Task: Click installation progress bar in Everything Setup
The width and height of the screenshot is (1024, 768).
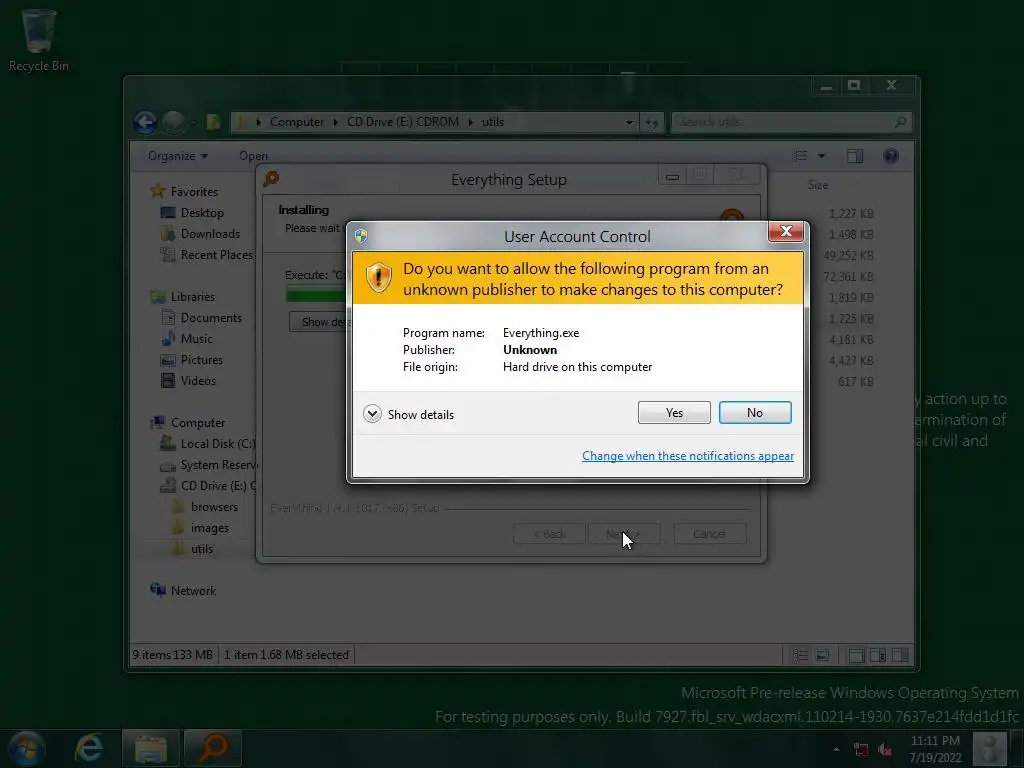Action: pyautogui.click(x=316, y=295)
